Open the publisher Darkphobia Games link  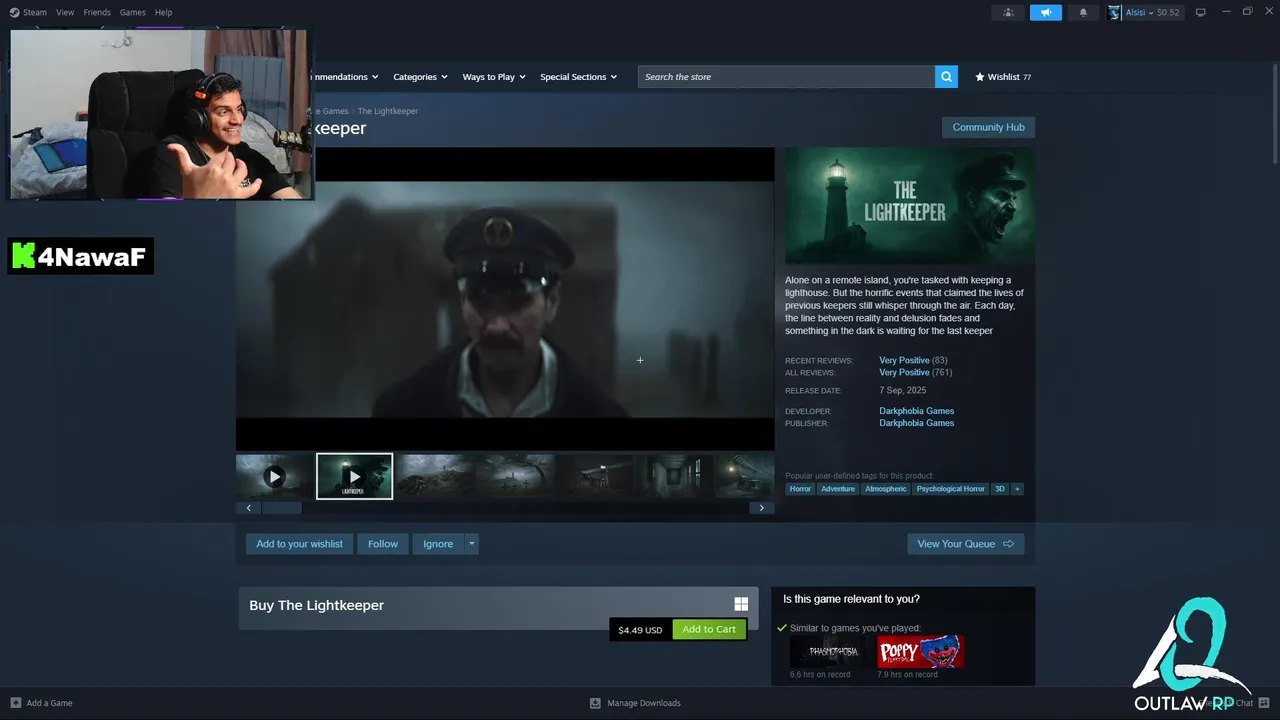point(916,423)
